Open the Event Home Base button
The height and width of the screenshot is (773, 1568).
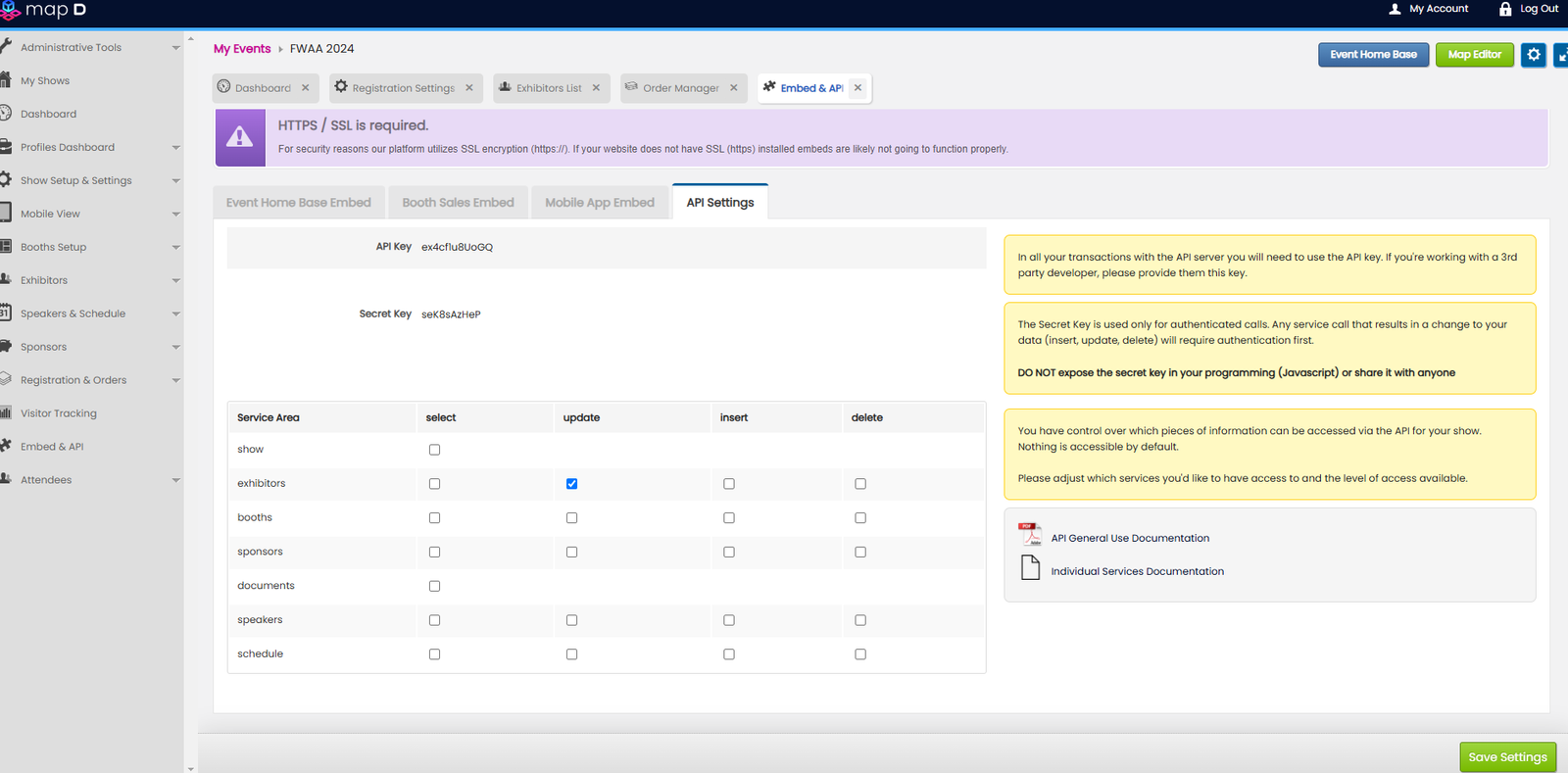pyautogui.click(x=1373, y=55)
